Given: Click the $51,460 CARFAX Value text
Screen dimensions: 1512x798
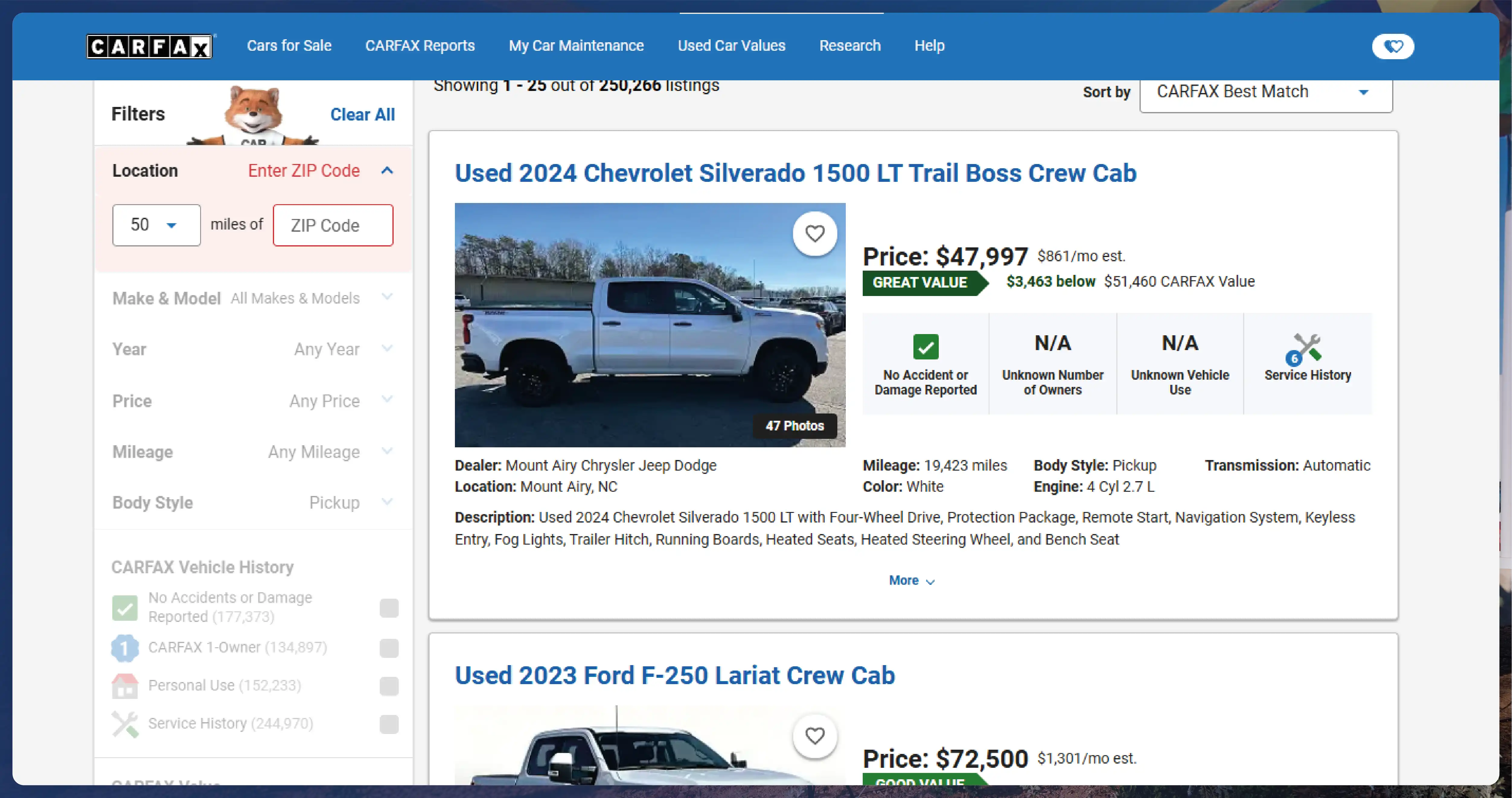Looking at the screenshot, I should point(1179,282).
